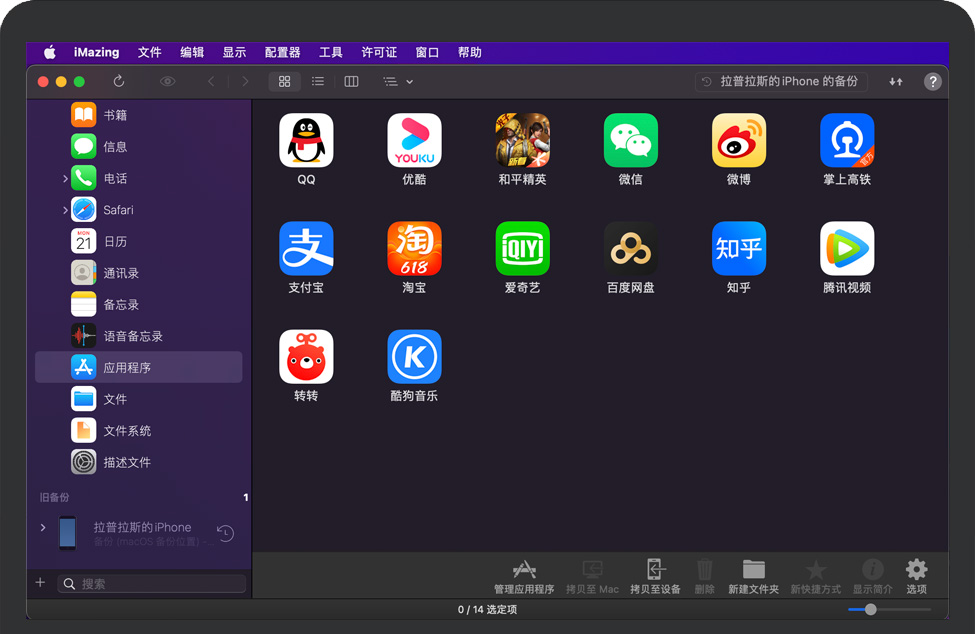The height and width of the screenshot is (634, 975).
Task: Expand the Phone sidebar item
Action: (65, 179)
